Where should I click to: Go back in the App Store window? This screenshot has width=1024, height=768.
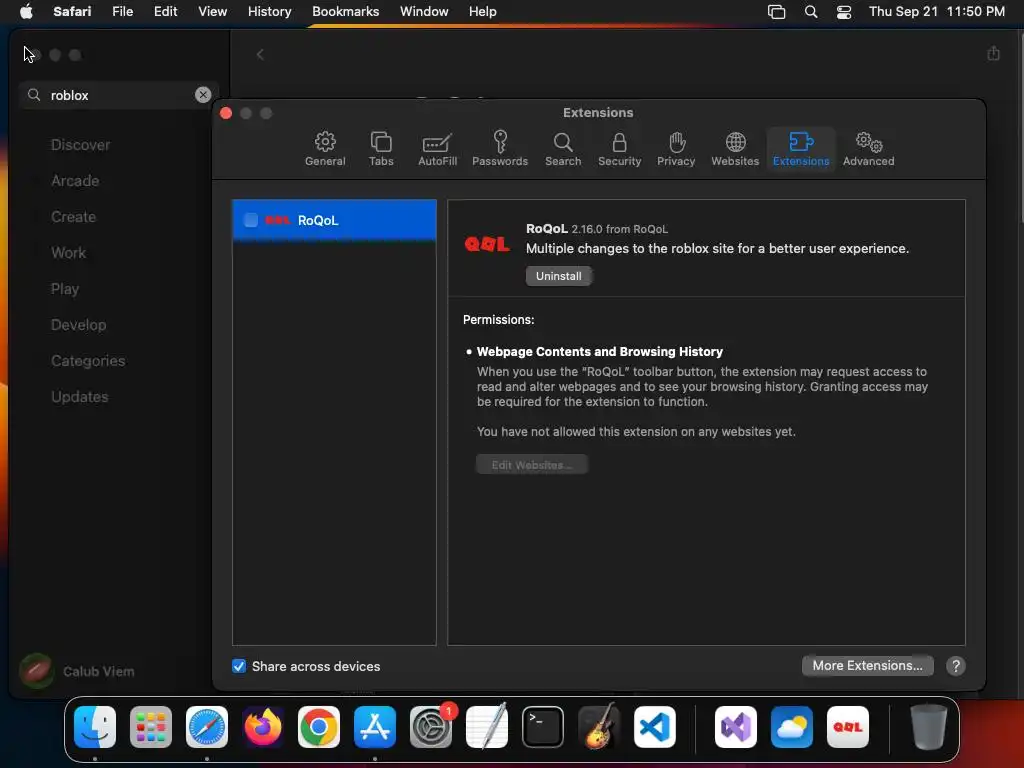point(260,54)
